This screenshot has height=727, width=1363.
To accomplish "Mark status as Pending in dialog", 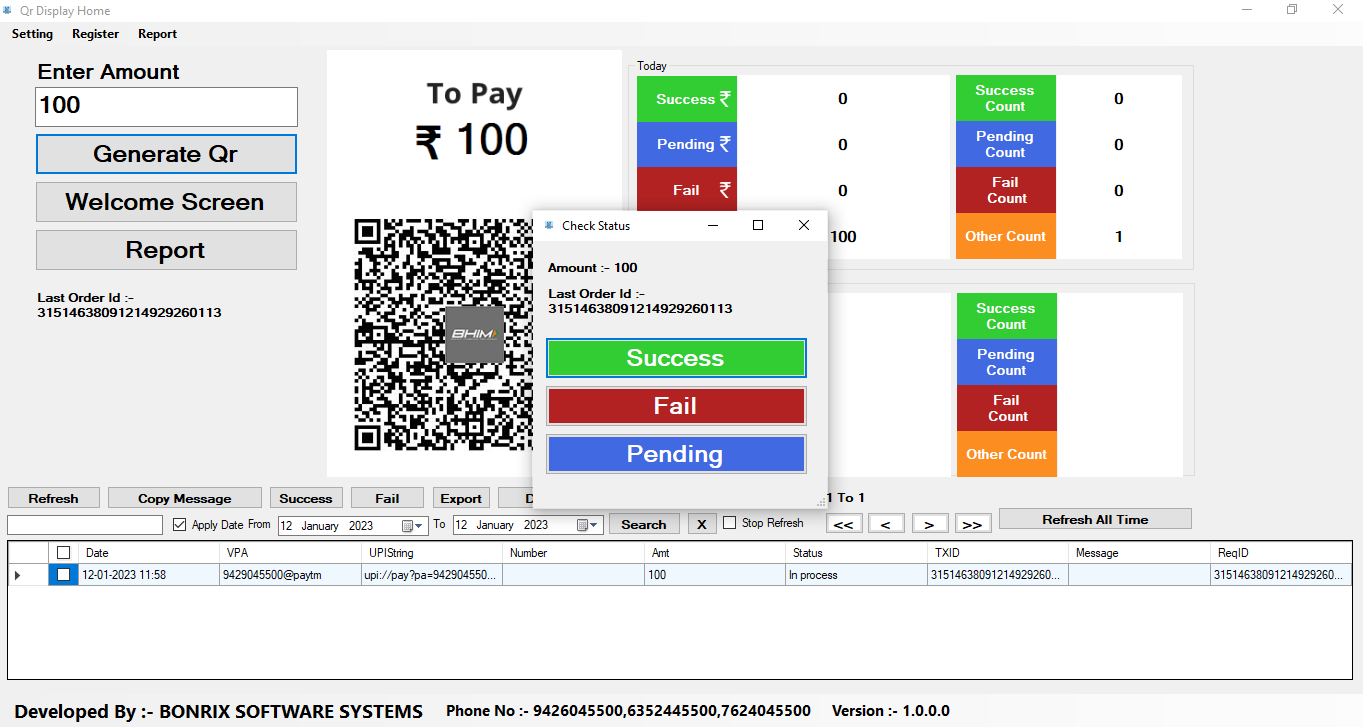I will (675, 454).
